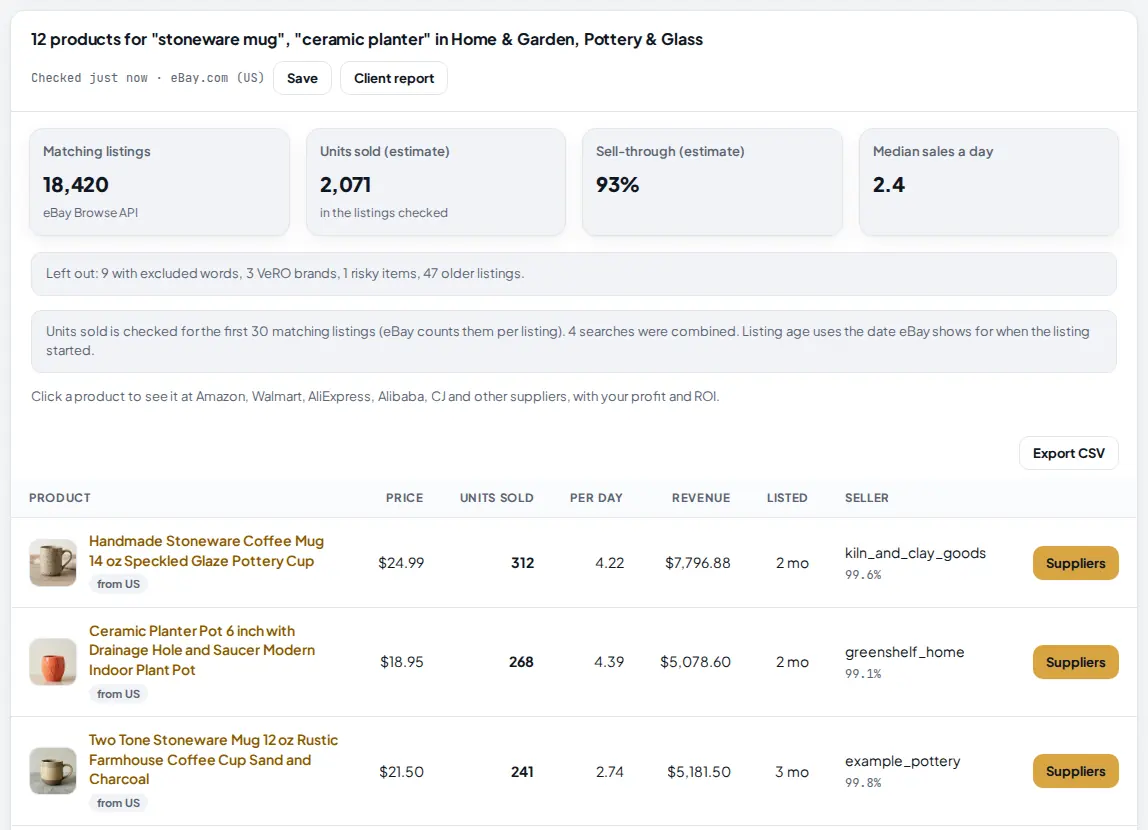Image resolution: width=1148 pixels, height=830 pixels.
Task: Click the two tone mug thumbnail
Action: pos(53,771)
